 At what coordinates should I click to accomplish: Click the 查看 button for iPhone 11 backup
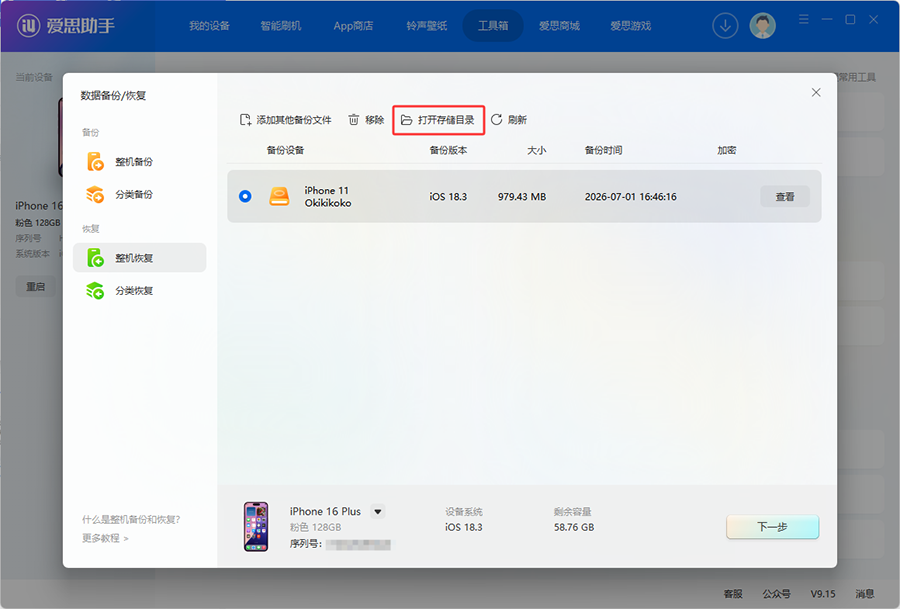pos(785,197)
